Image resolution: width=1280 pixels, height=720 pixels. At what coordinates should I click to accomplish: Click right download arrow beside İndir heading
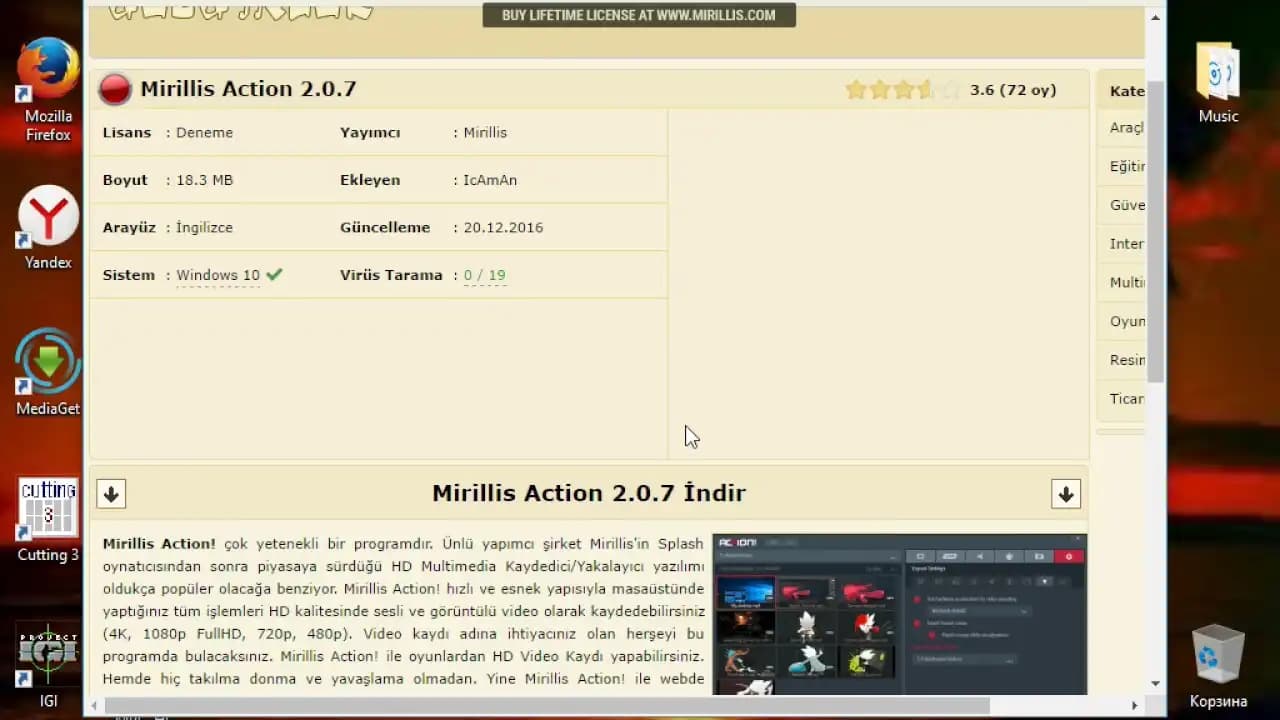(1066, 494)
